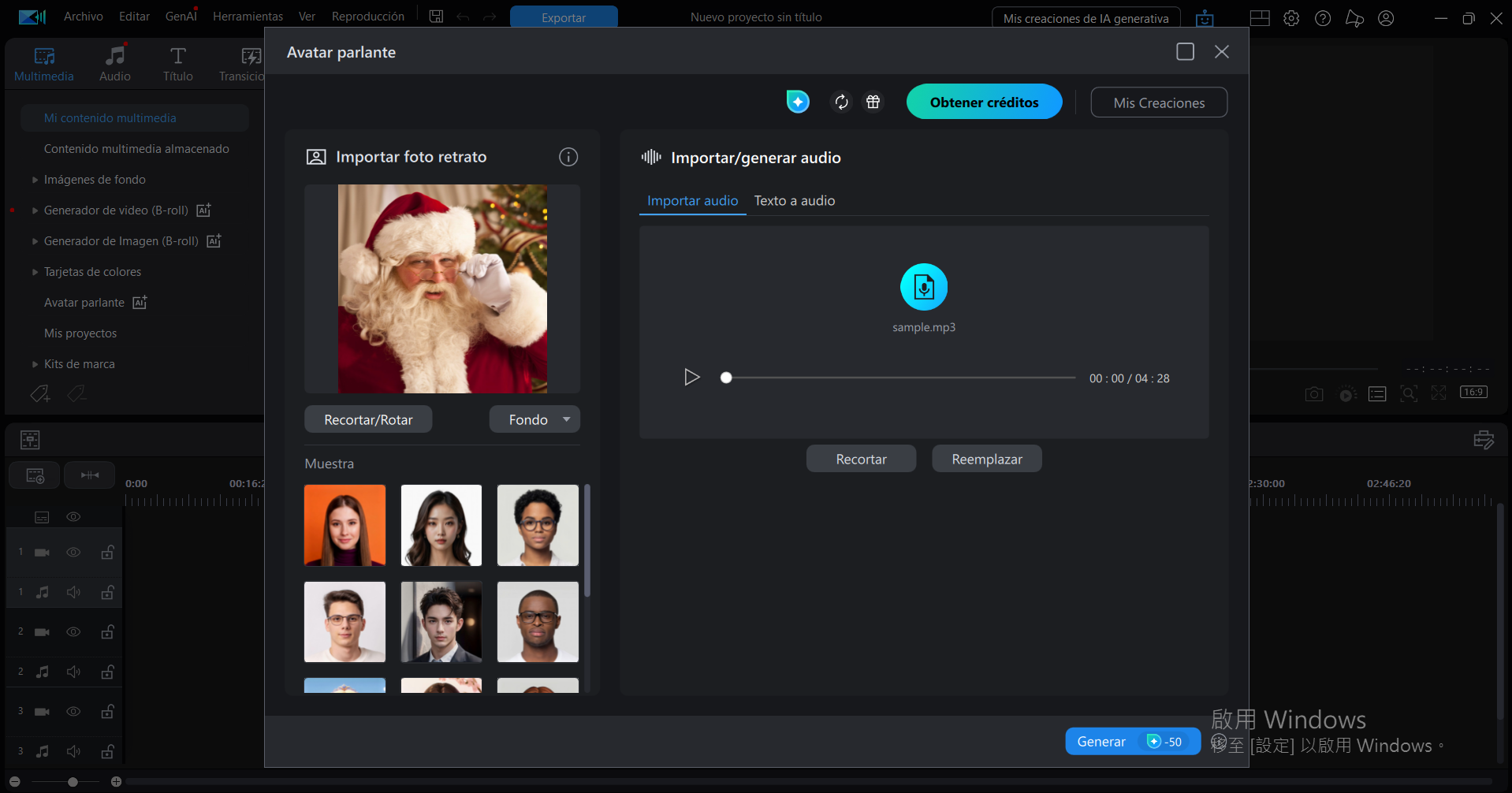Open the refresh/history icon in Avatar parlante header

tap(841, 102)
